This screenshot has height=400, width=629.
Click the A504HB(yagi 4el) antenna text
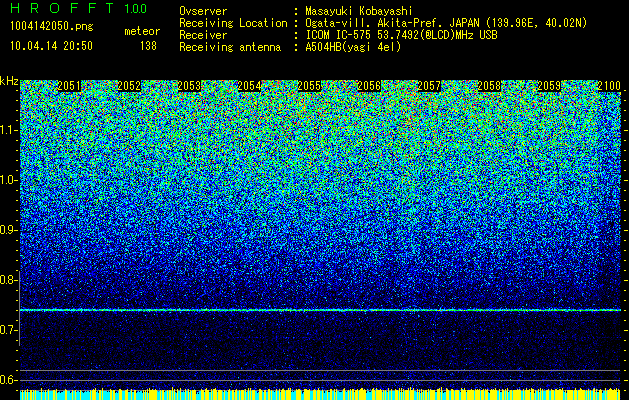(x=353, y=47)
